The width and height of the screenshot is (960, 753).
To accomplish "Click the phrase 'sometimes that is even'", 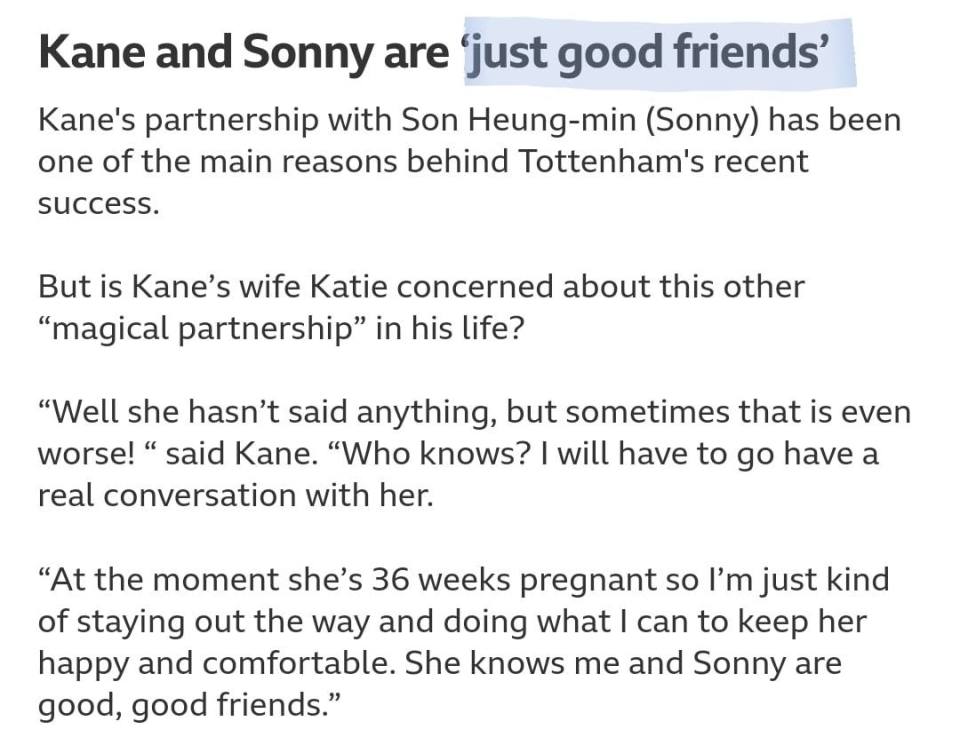I will tap(738, 411).
